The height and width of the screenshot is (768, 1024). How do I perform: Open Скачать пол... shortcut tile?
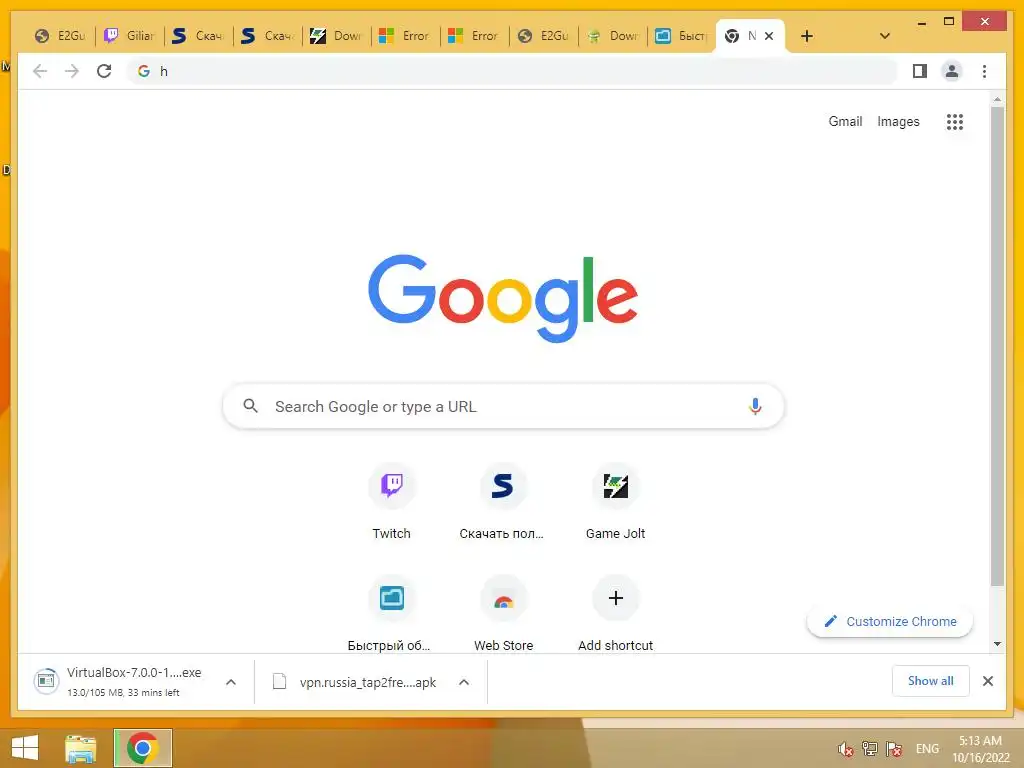tap(502, 503)
